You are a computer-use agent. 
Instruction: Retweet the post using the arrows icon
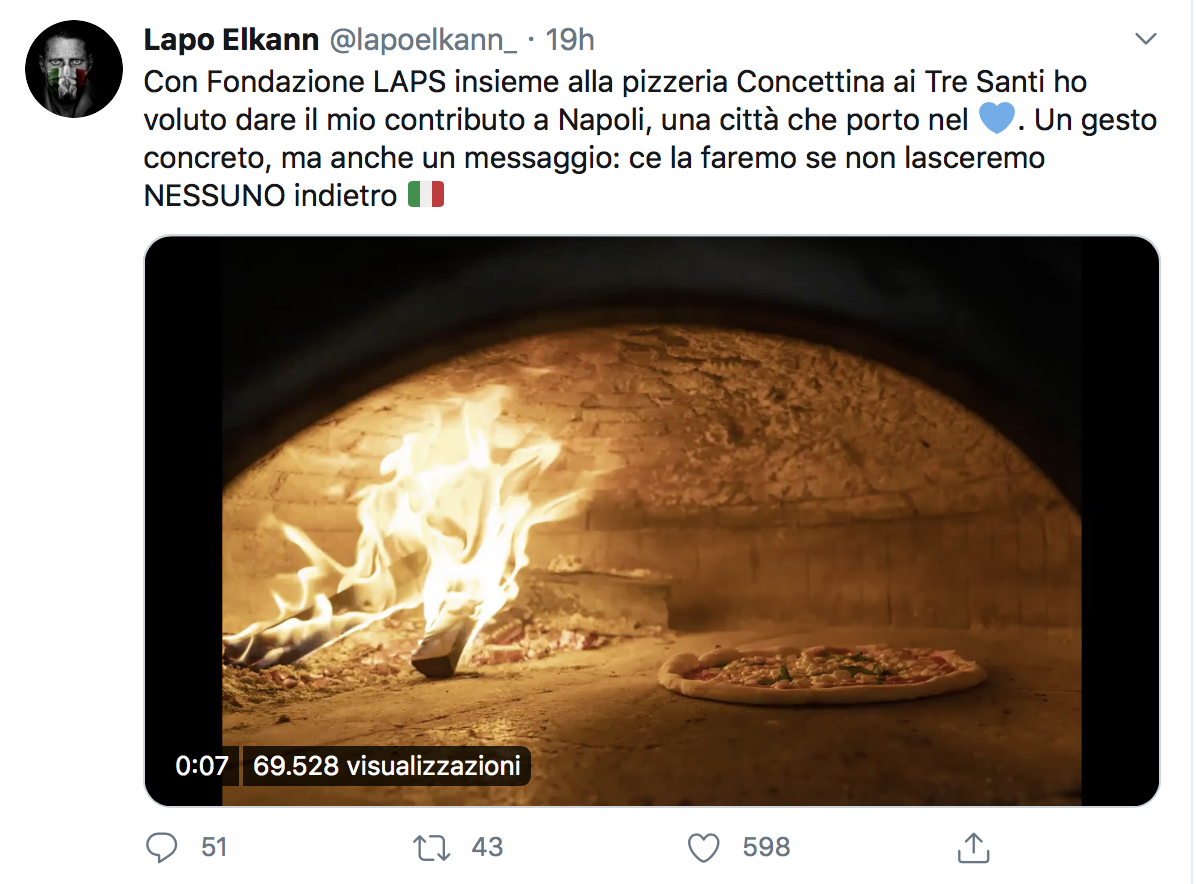coord(431,848)
